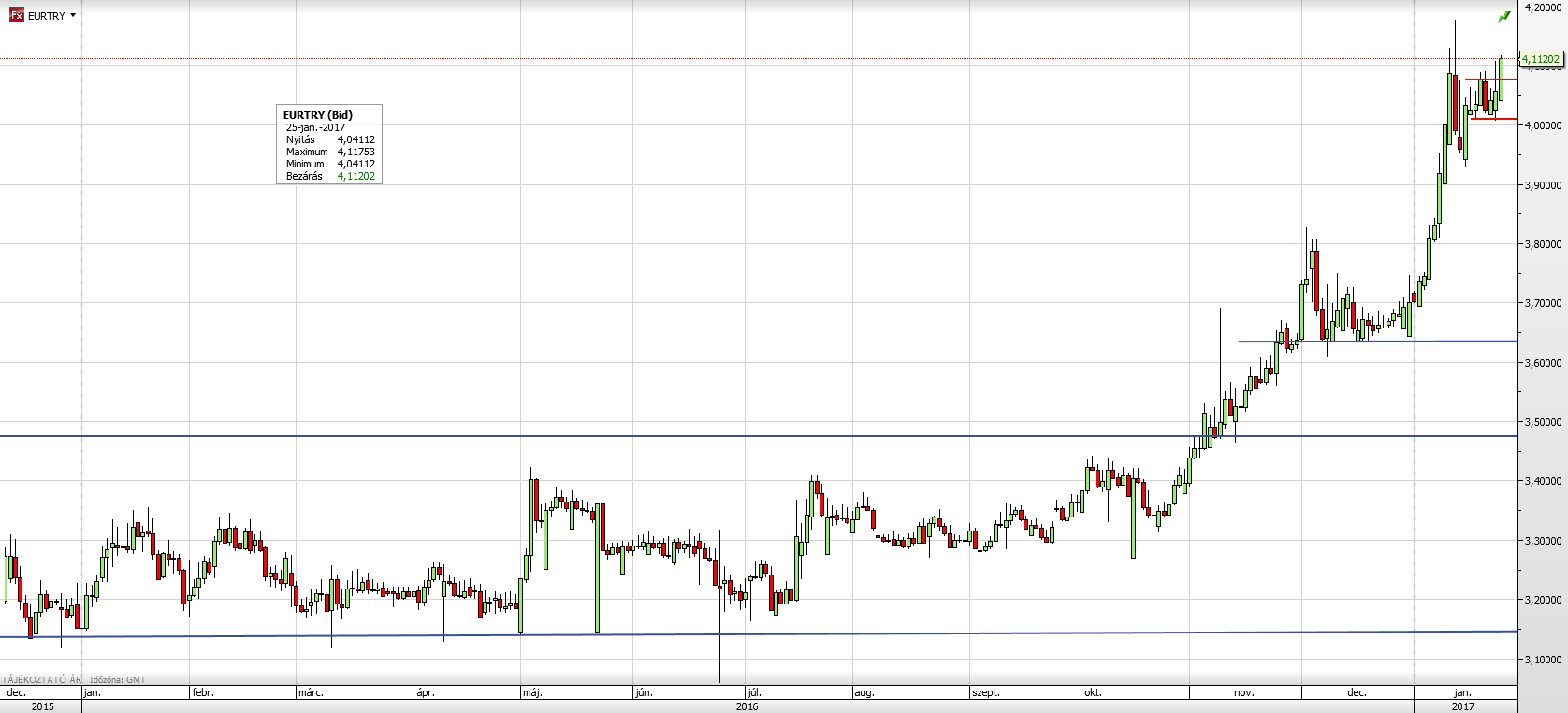
Task: Click the 4,20000 price axis label
Action: click(1543, 7)
